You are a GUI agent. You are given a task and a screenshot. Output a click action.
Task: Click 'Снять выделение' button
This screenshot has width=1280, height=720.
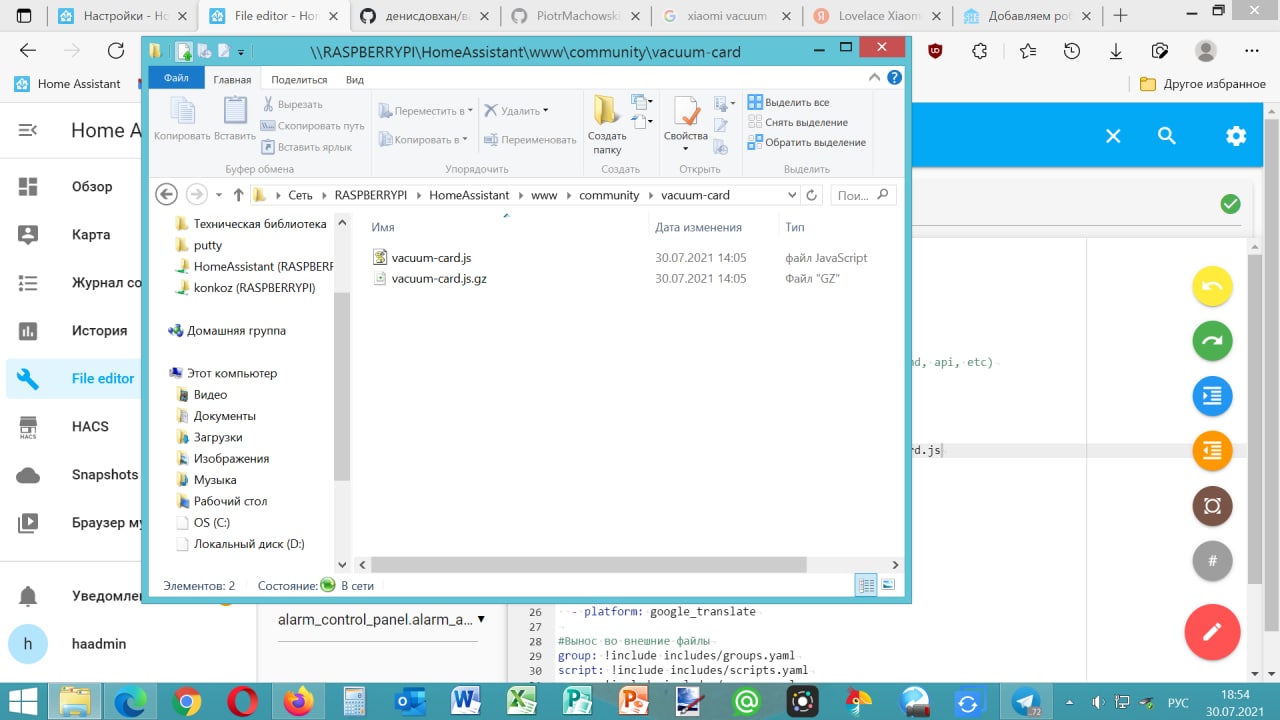click(798, 122)
